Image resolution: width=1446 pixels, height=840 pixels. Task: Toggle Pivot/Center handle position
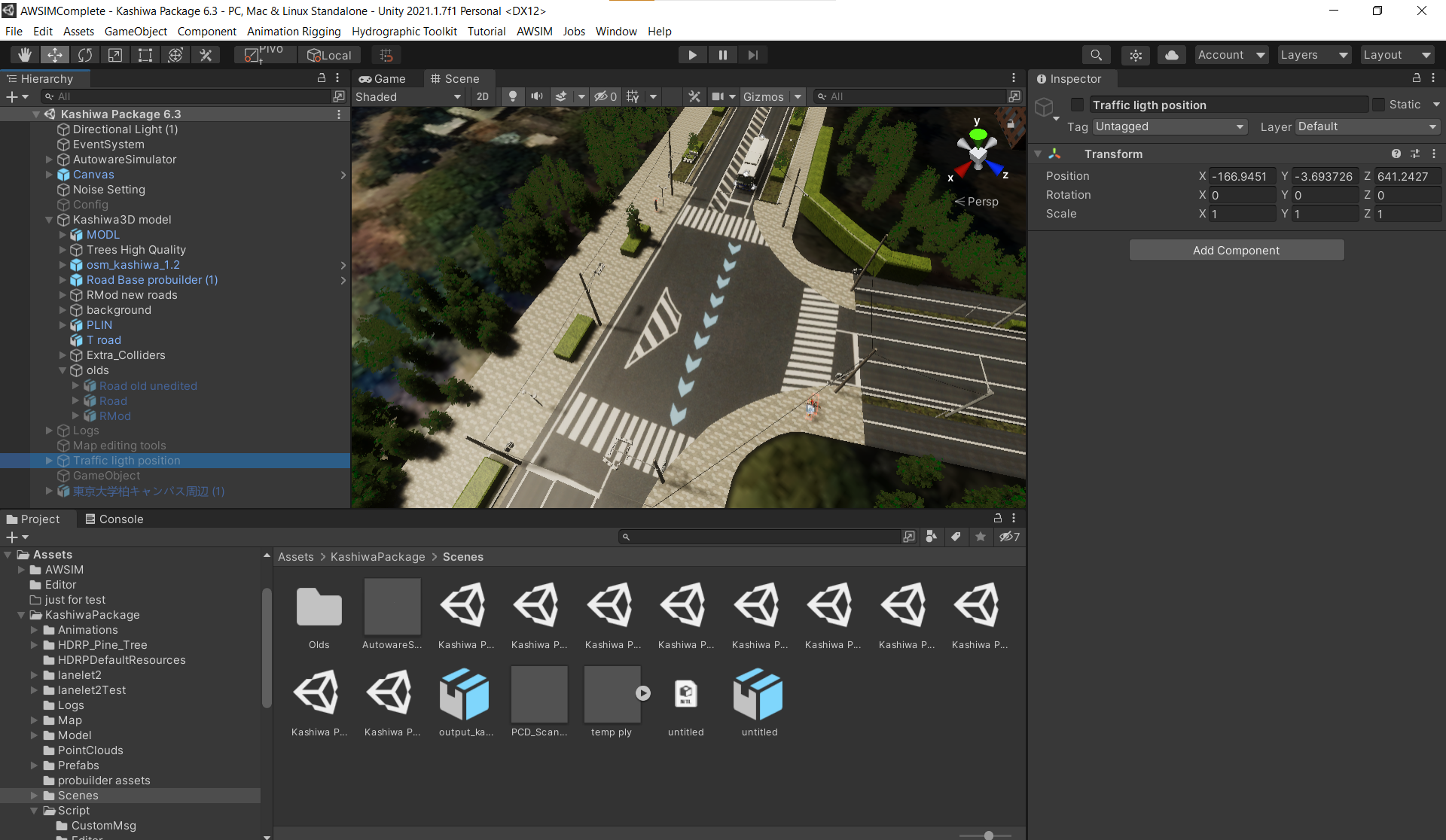pos(264,55)
